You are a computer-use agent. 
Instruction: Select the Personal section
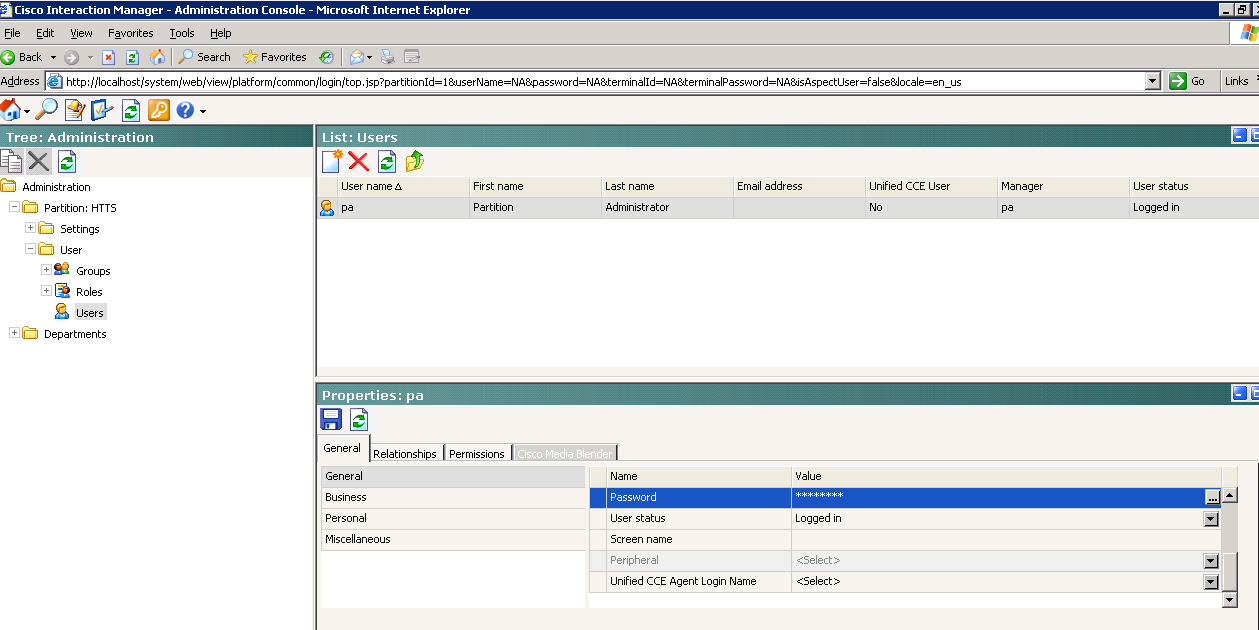click(x=452, y=518)
